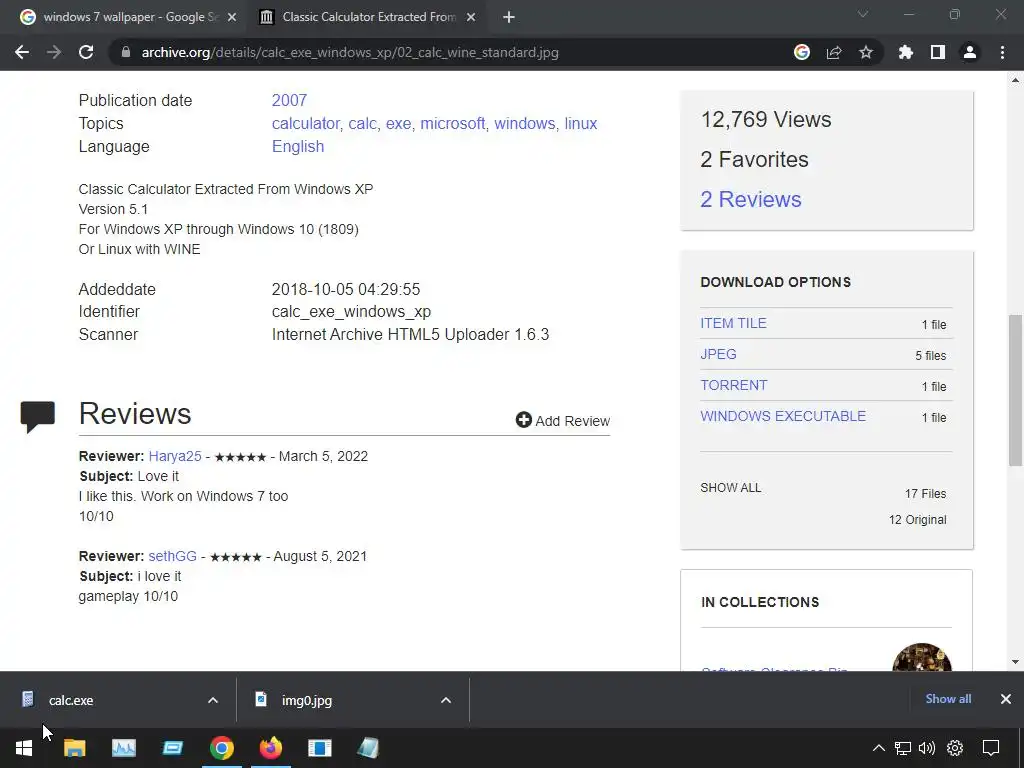View site lock information icon
The width and height of the screenshot is (1024, 768).
(x=126, y=52)
